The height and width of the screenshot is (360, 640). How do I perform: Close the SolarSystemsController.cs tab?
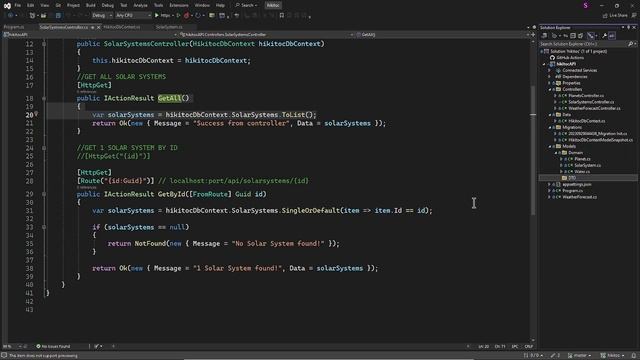[98, 27]
